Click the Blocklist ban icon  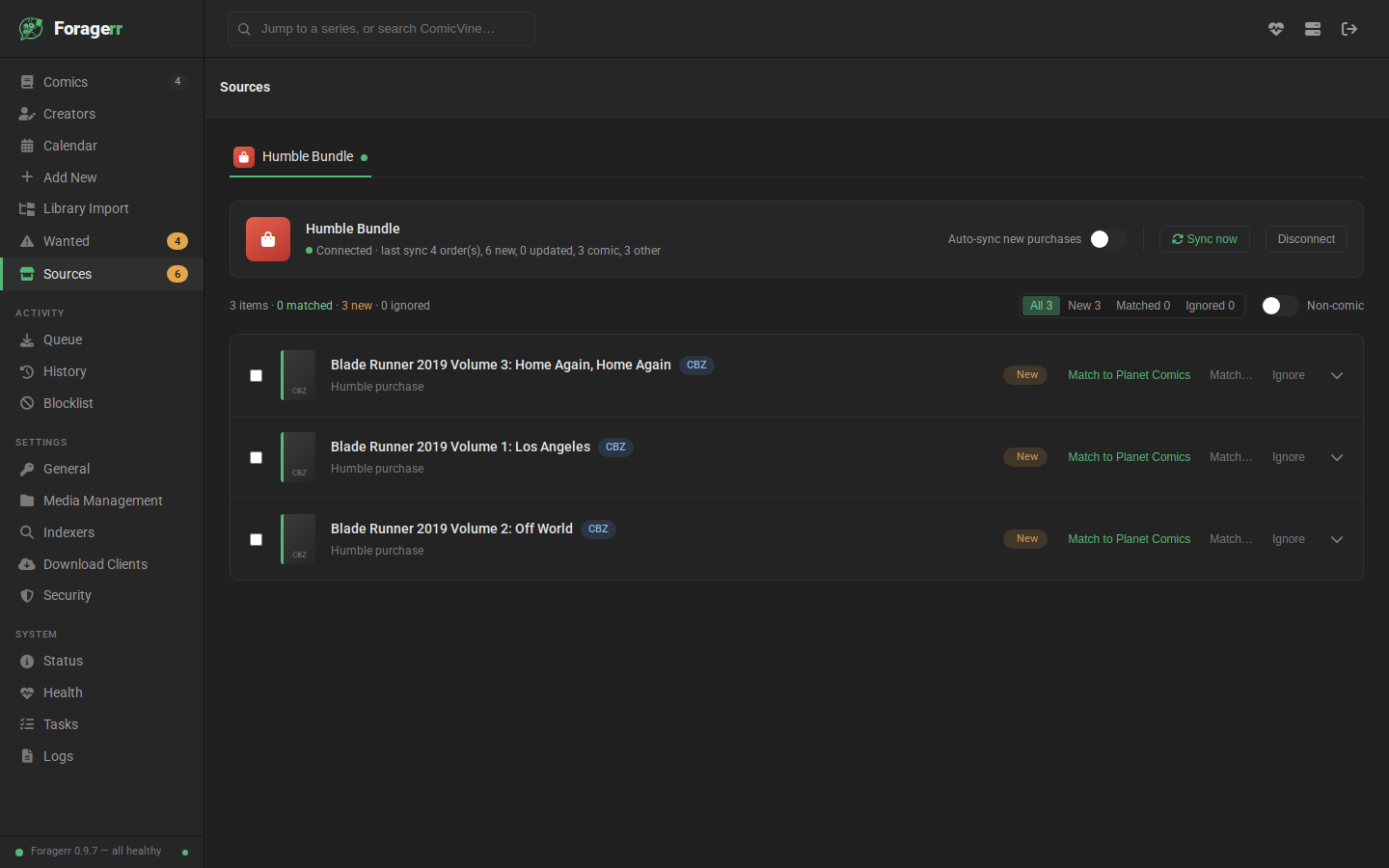click(27, 403)
